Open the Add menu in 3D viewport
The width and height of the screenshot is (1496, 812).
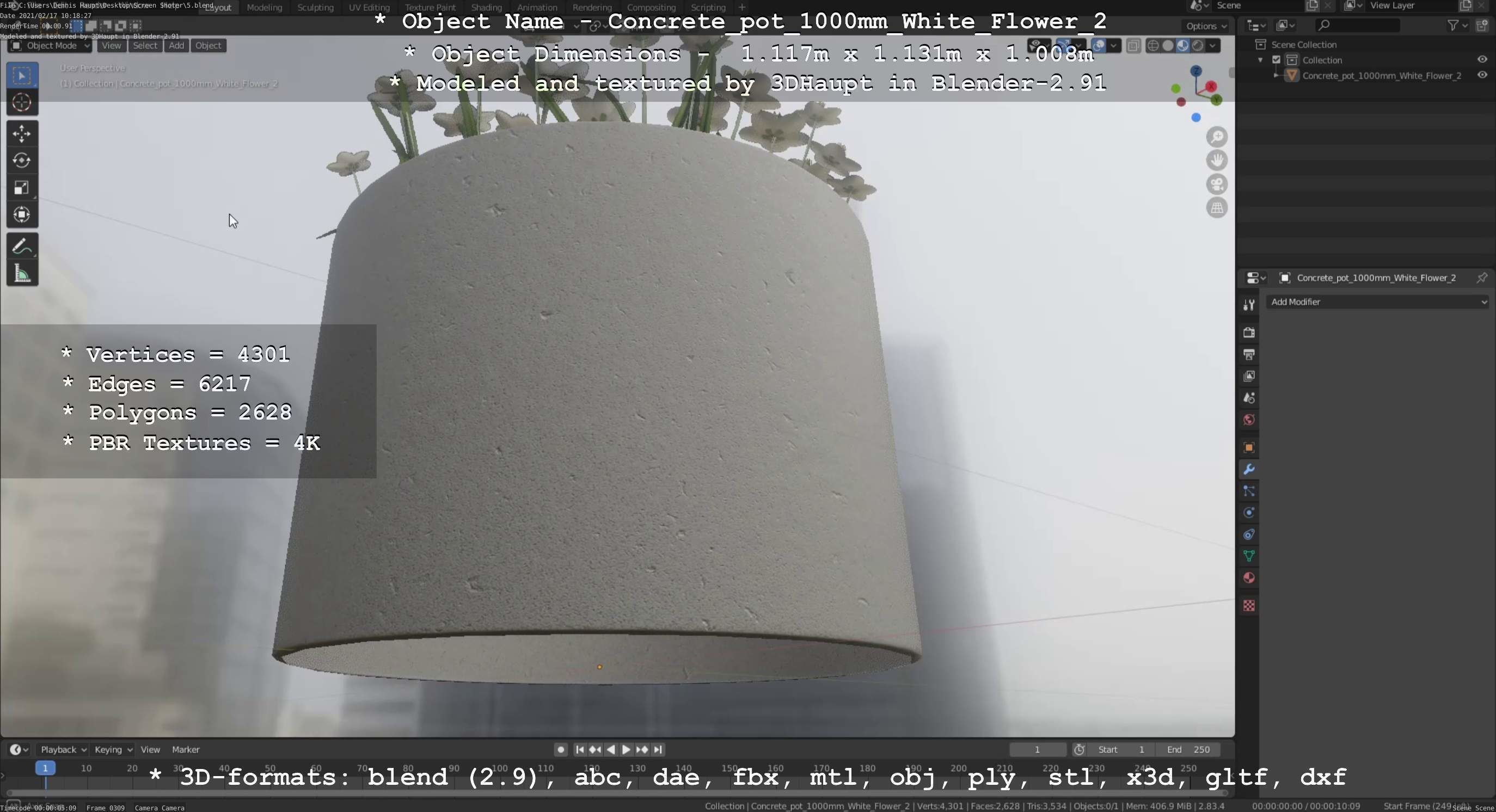pos(176,45)
